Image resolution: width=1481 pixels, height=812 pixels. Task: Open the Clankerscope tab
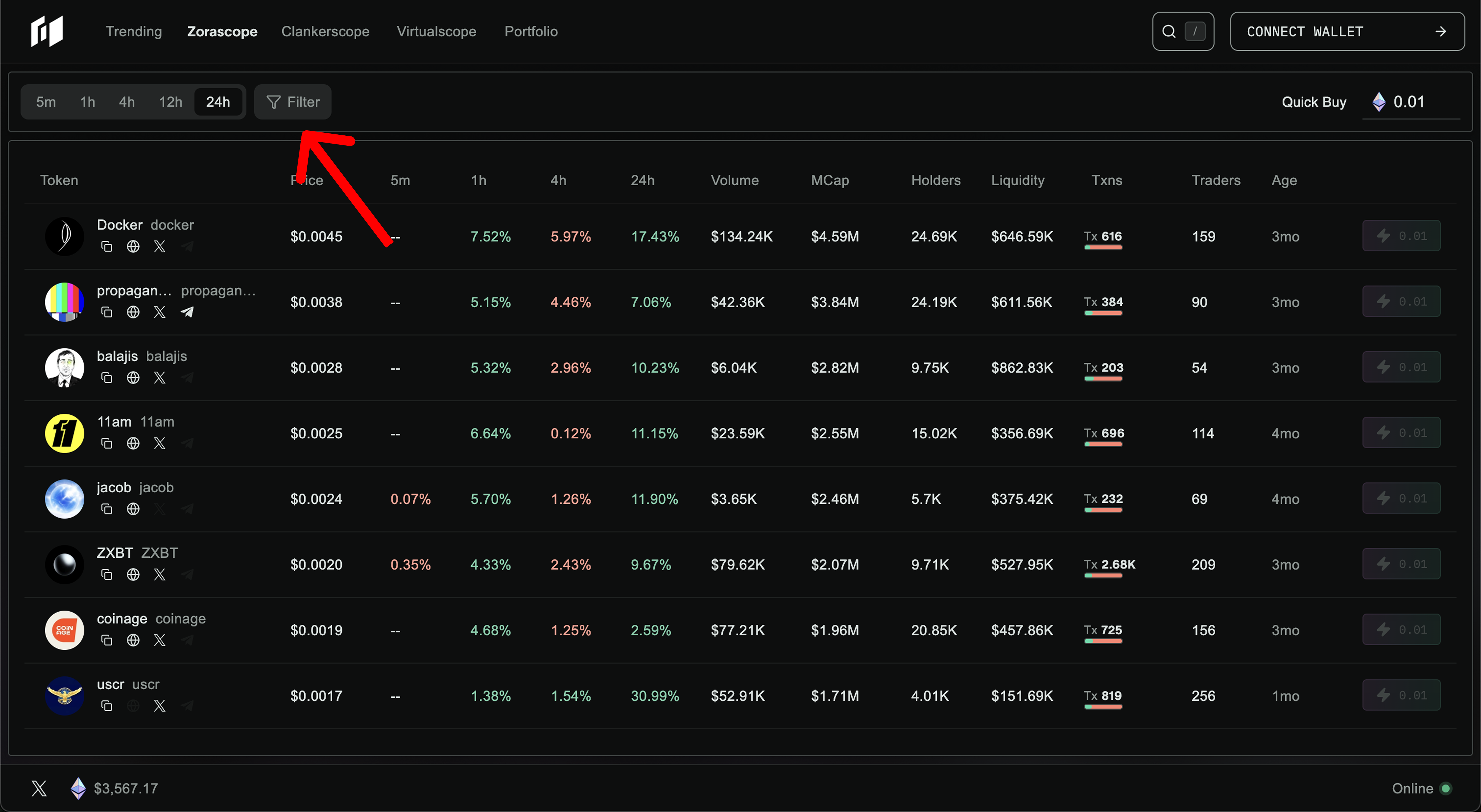coord(325,32)
